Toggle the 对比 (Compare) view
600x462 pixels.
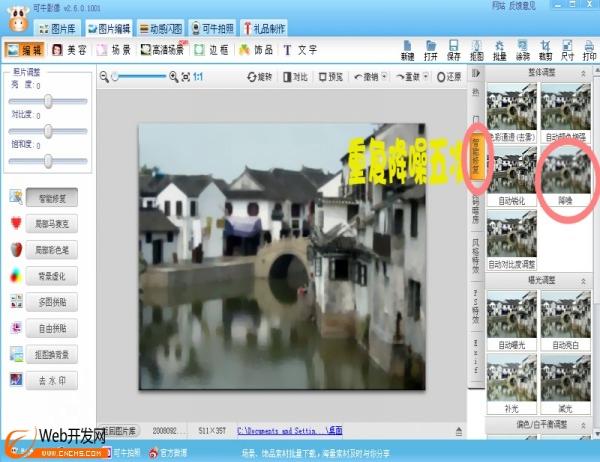click(295, 76)
